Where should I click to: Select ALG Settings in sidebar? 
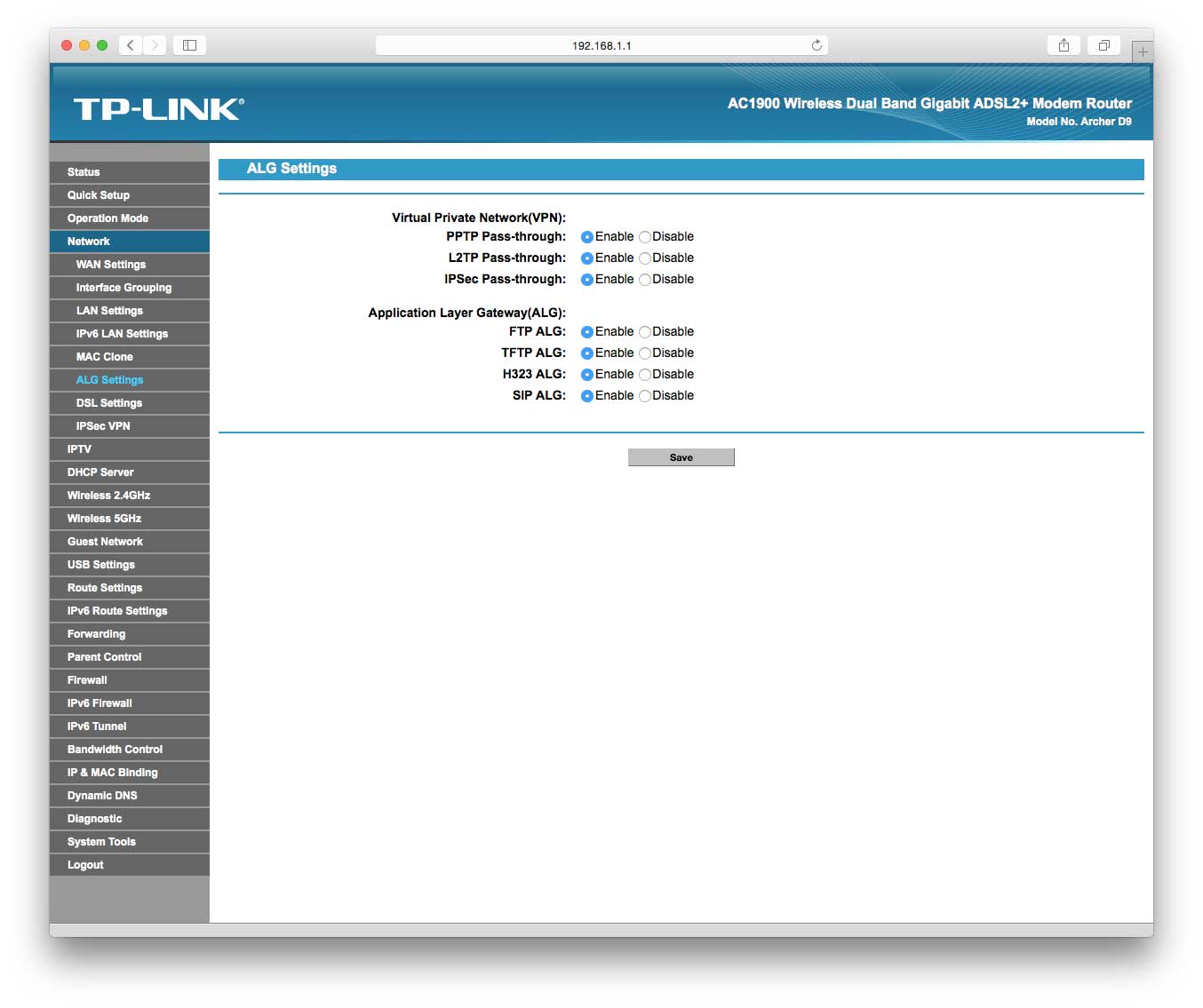tap(130, 380)
